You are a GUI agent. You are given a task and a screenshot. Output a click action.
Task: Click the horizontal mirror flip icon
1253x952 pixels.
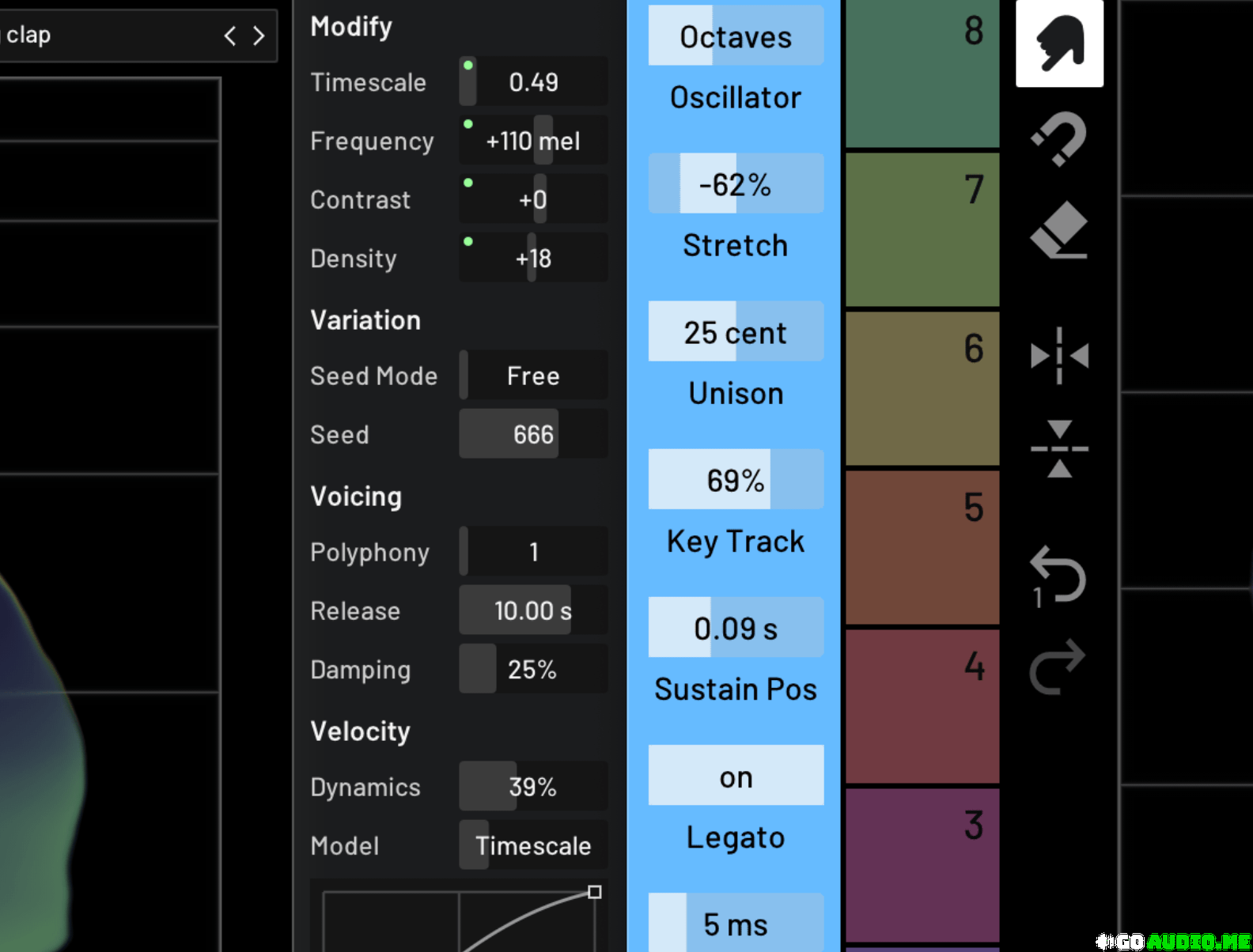(1059, 356)
